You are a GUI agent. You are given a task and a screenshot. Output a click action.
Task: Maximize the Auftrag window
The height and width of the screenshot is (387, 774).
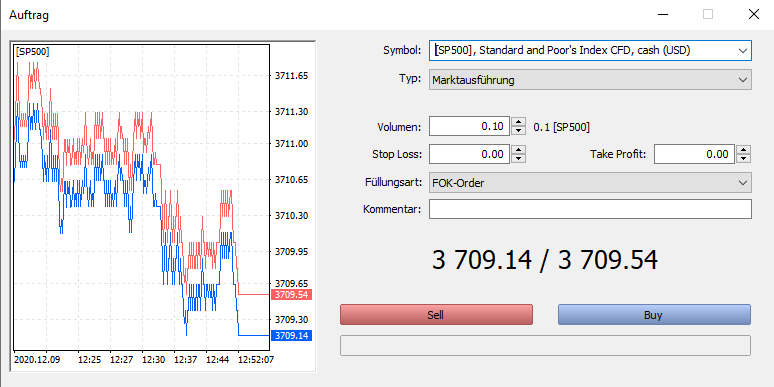[x=708, y=14]
